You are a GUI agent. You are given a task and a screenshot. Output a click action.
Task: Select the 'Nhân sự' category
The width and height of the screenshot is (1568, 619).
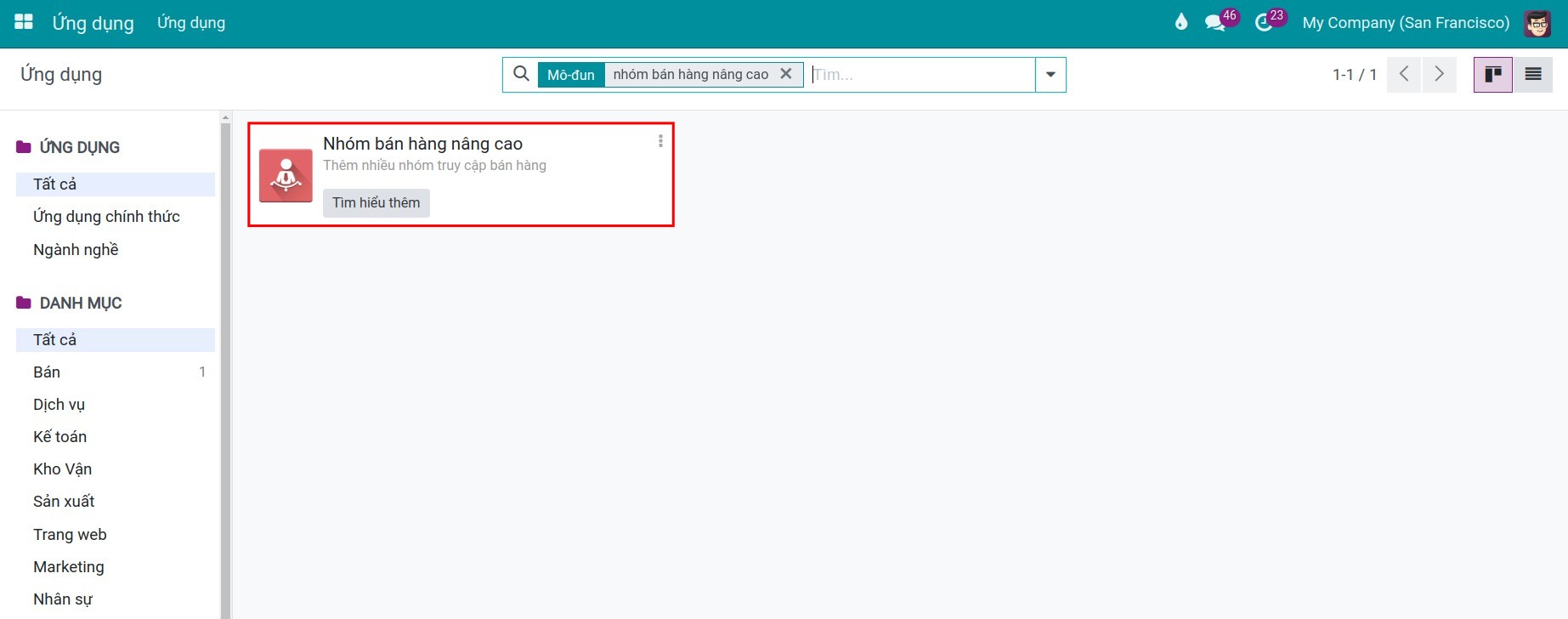(x=116, y=599)
